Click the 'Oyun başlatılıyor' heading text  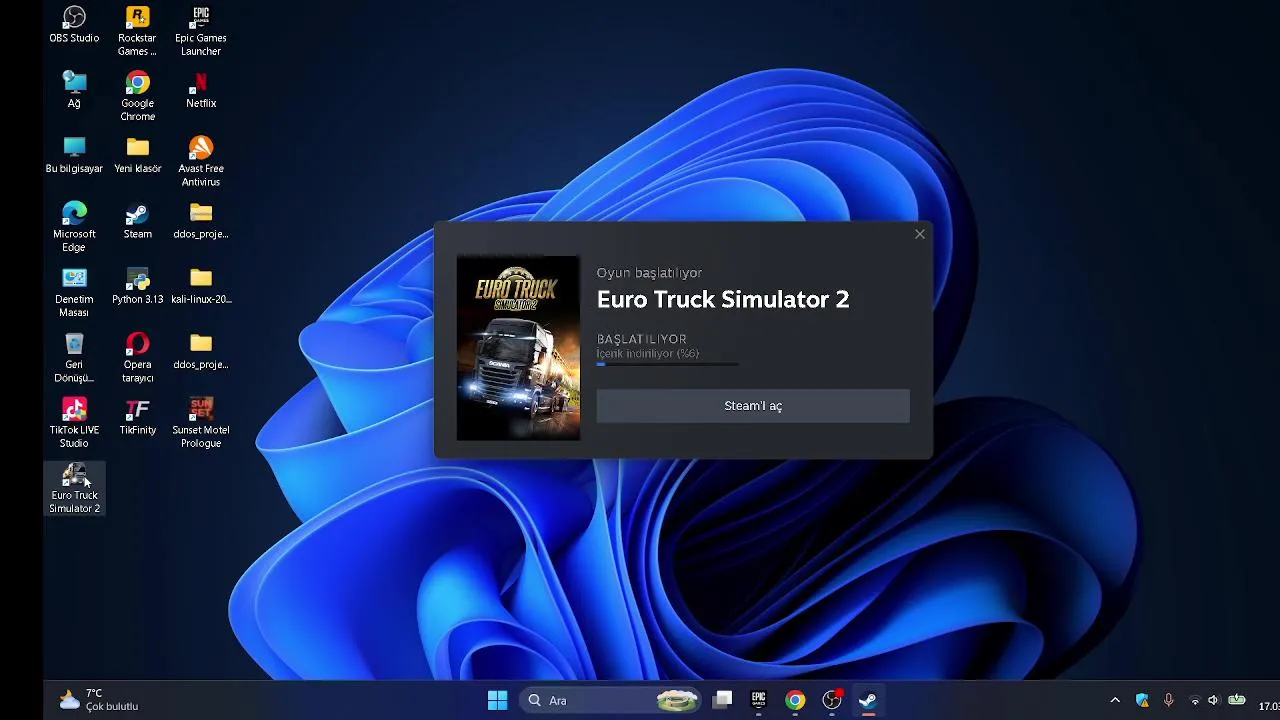tap(649, 272)
